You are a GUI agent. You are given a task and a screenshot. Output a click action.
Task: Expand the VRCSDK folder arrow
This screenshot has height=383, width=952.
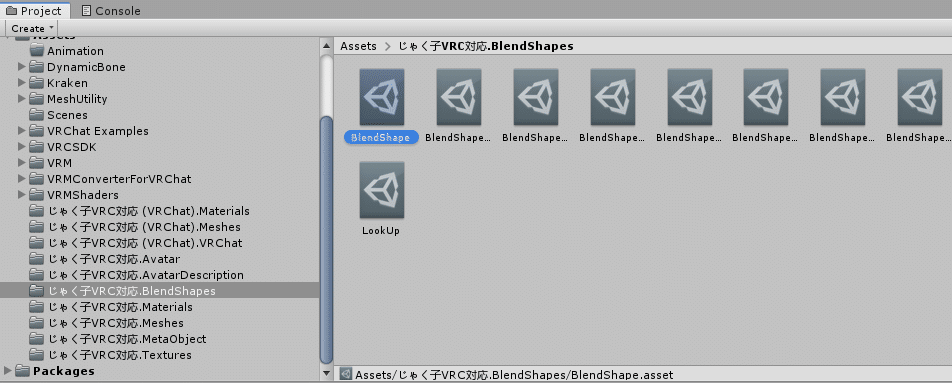[22, 147]
